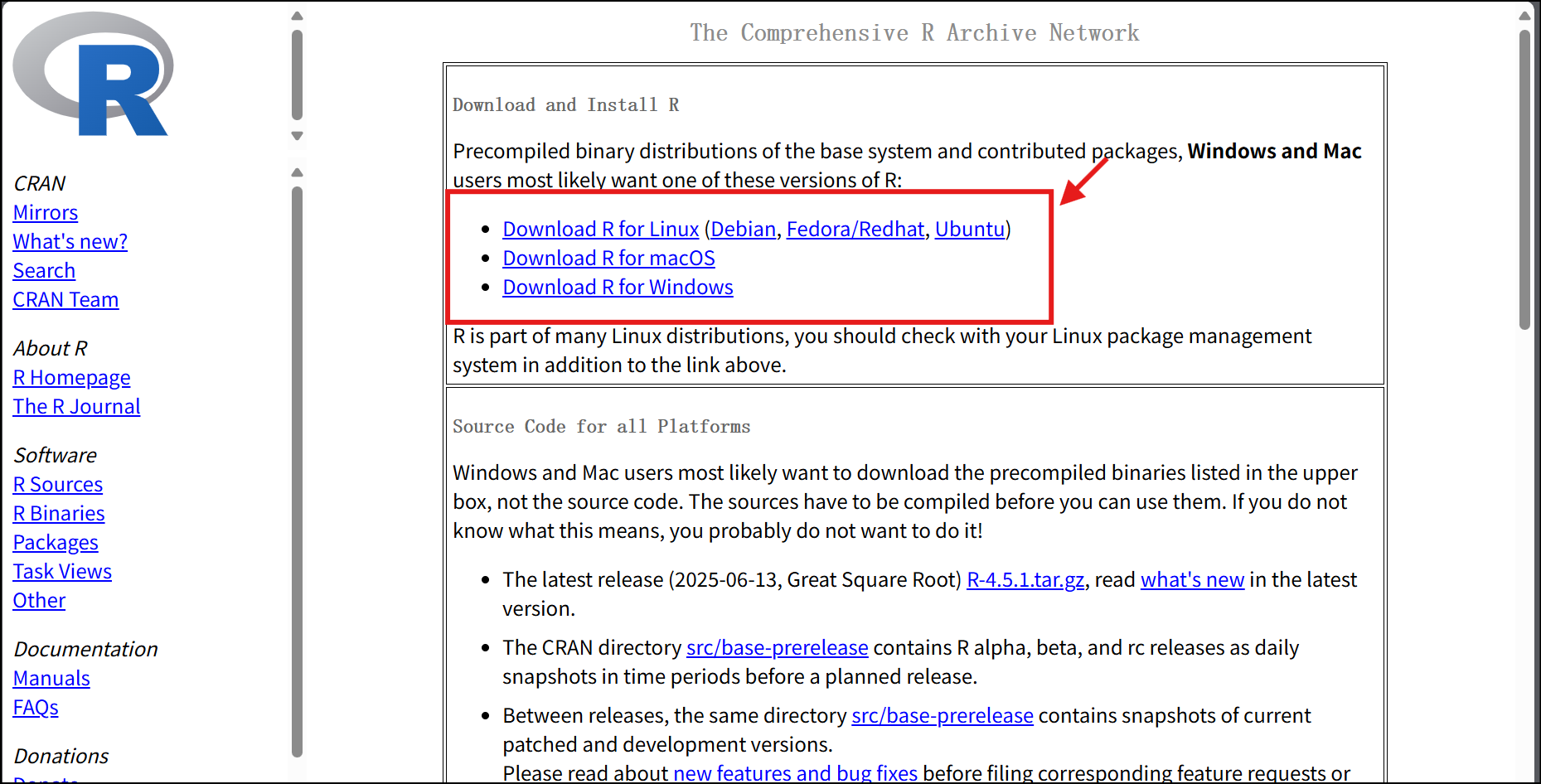This screenshot has width=1541, height=784.
Task: Open new features and bug fixes link
Action: tap(796, 773)
